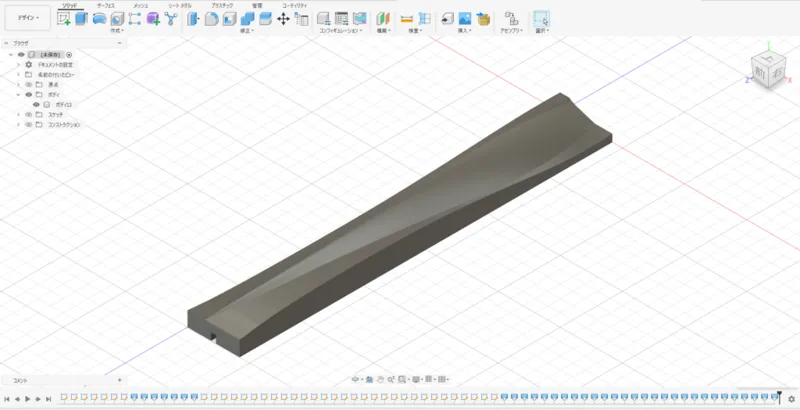Screen dimensions: 800x410
Task: Click the Orbit navigation icon
Action: 356,379
